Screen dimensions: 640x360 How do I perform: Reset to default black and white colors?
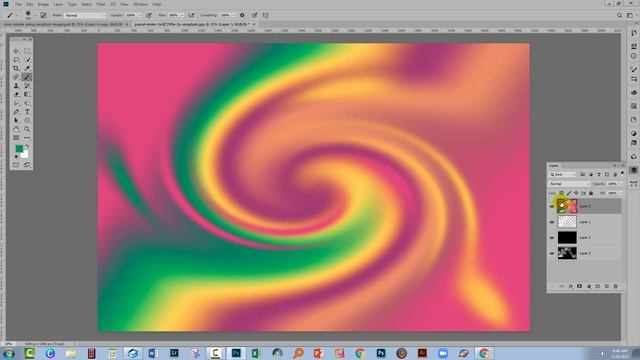click(x=16, y=157)
